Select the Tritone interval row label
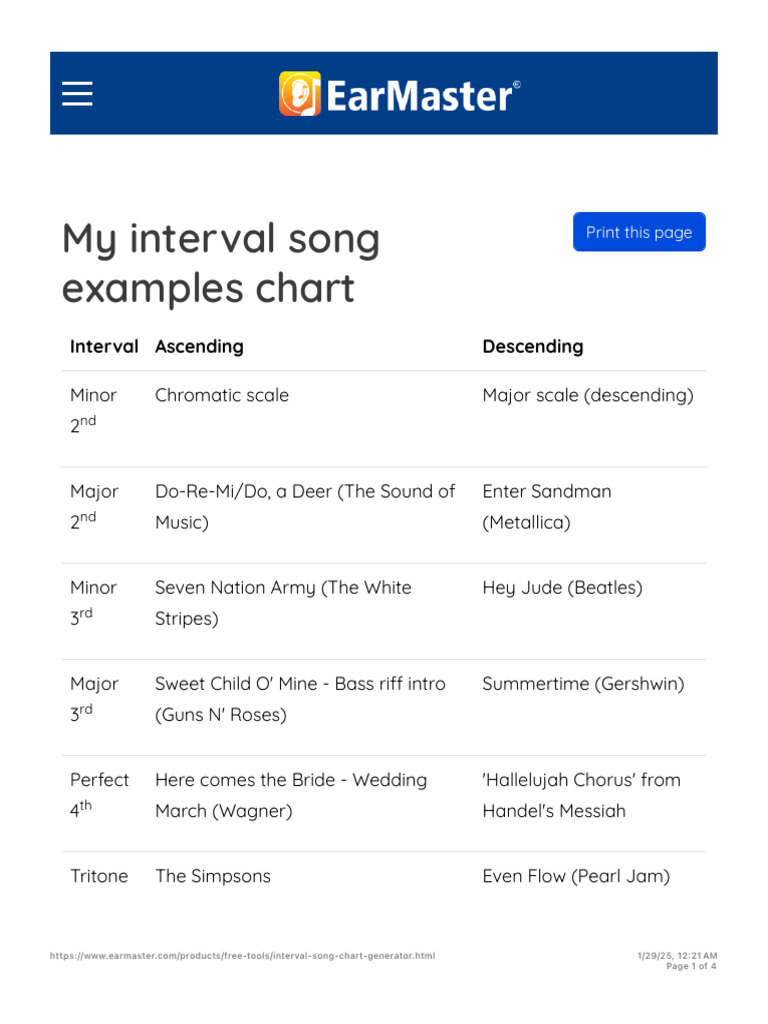Screen dimensions: 768x1024 coord(99,876)
